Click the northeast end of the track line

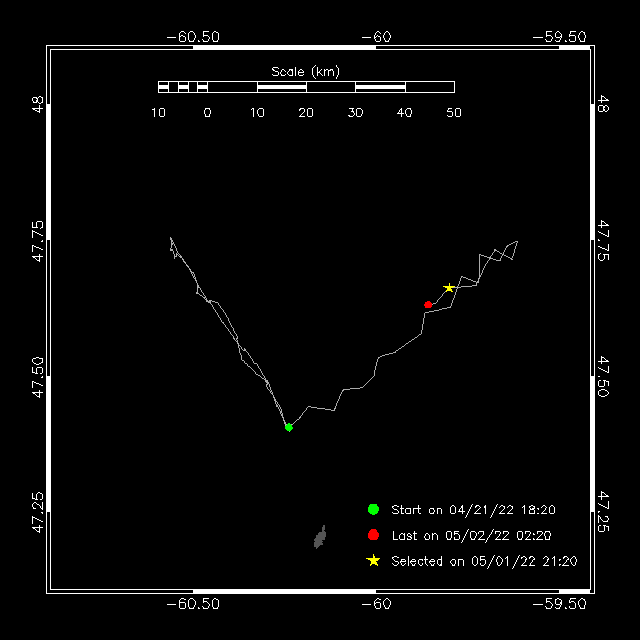(517, 241)
